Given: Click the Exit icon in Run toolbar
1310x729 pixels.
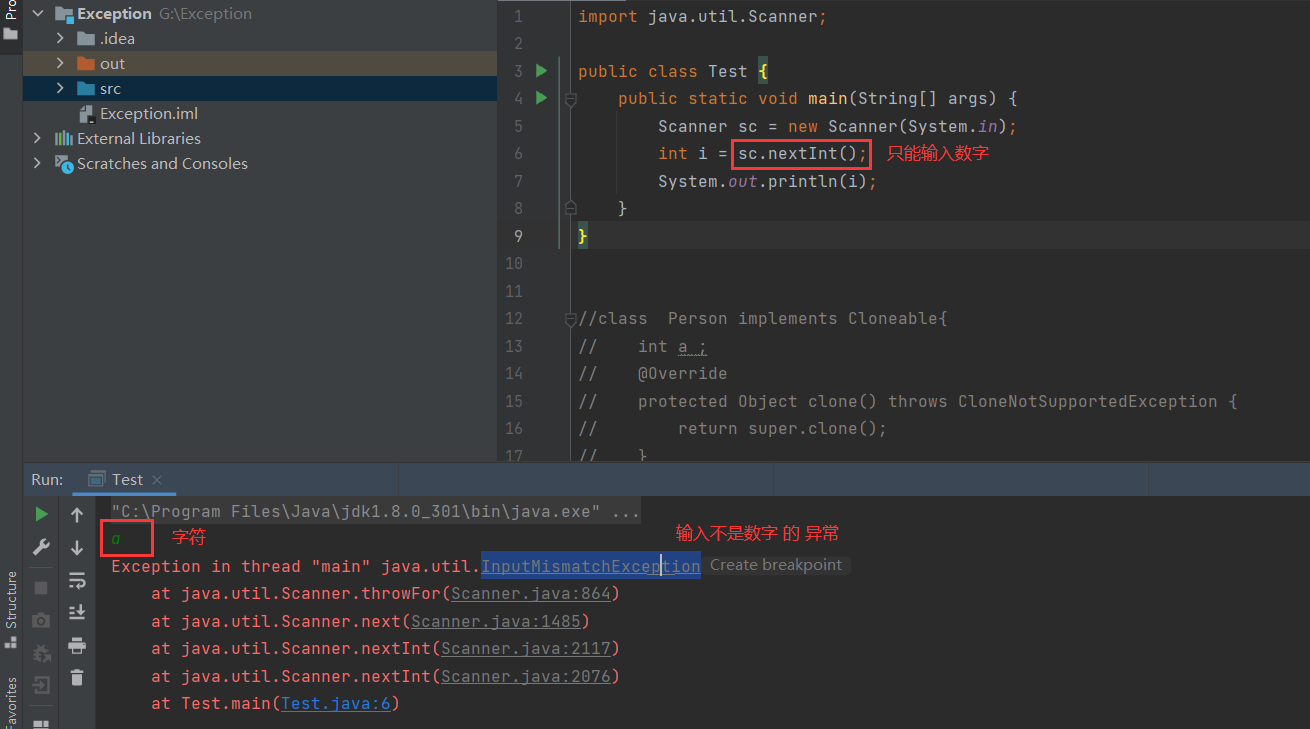Looking at the screenshot, I should 41,685.
